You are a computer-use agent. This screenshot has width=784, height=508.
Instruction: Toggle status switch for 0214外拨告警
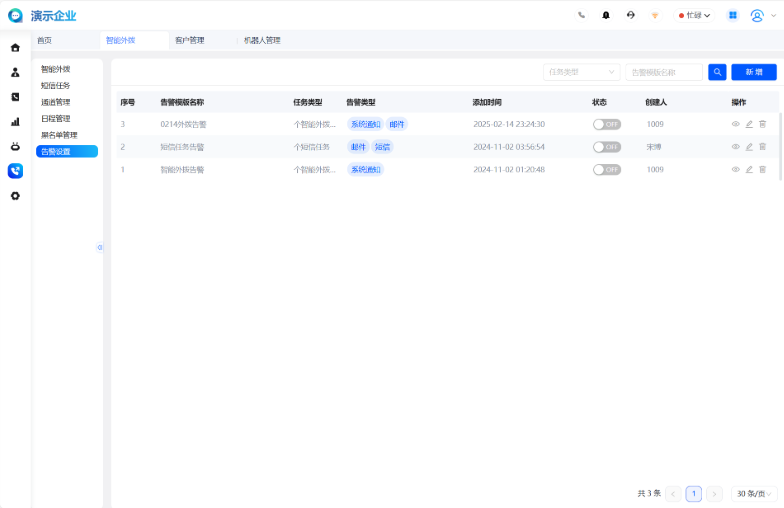coord(606,124)
